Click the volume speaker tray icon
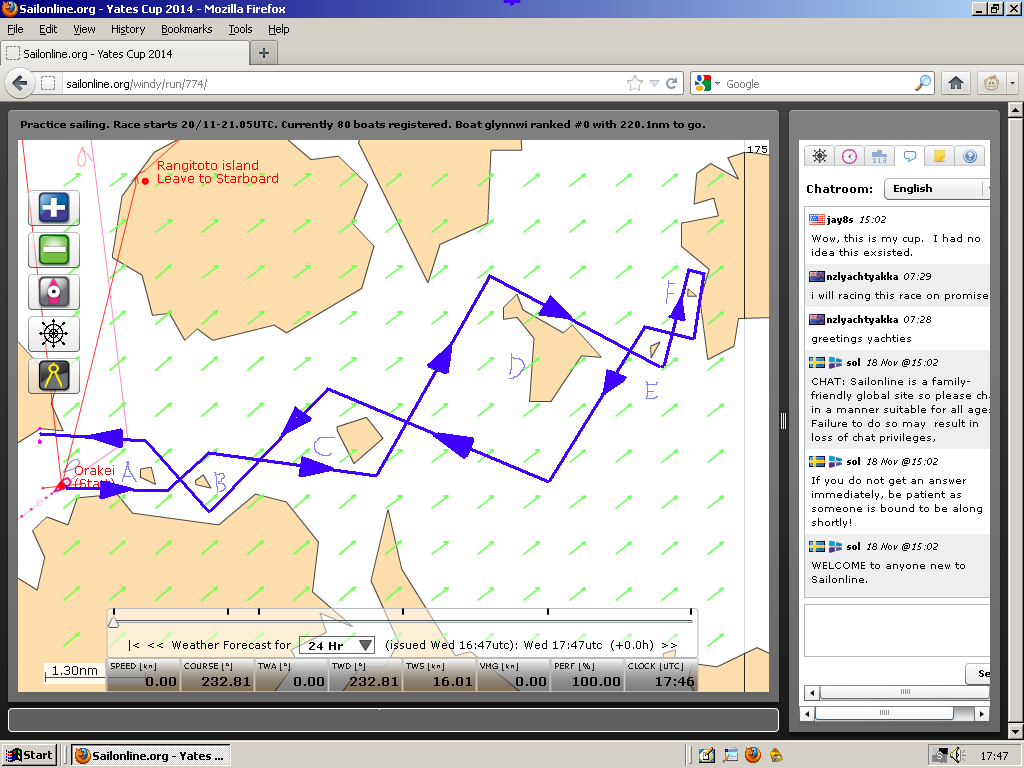This screenshot has width=1024, height=768. (x=957, y=756)
